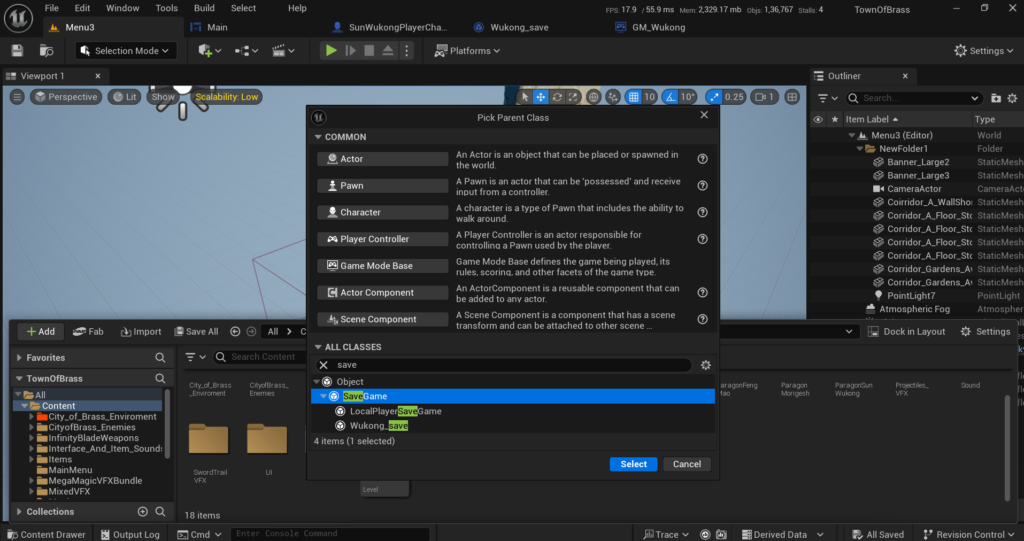Open the cinematics clapperboard dropdown

(283, 50)
